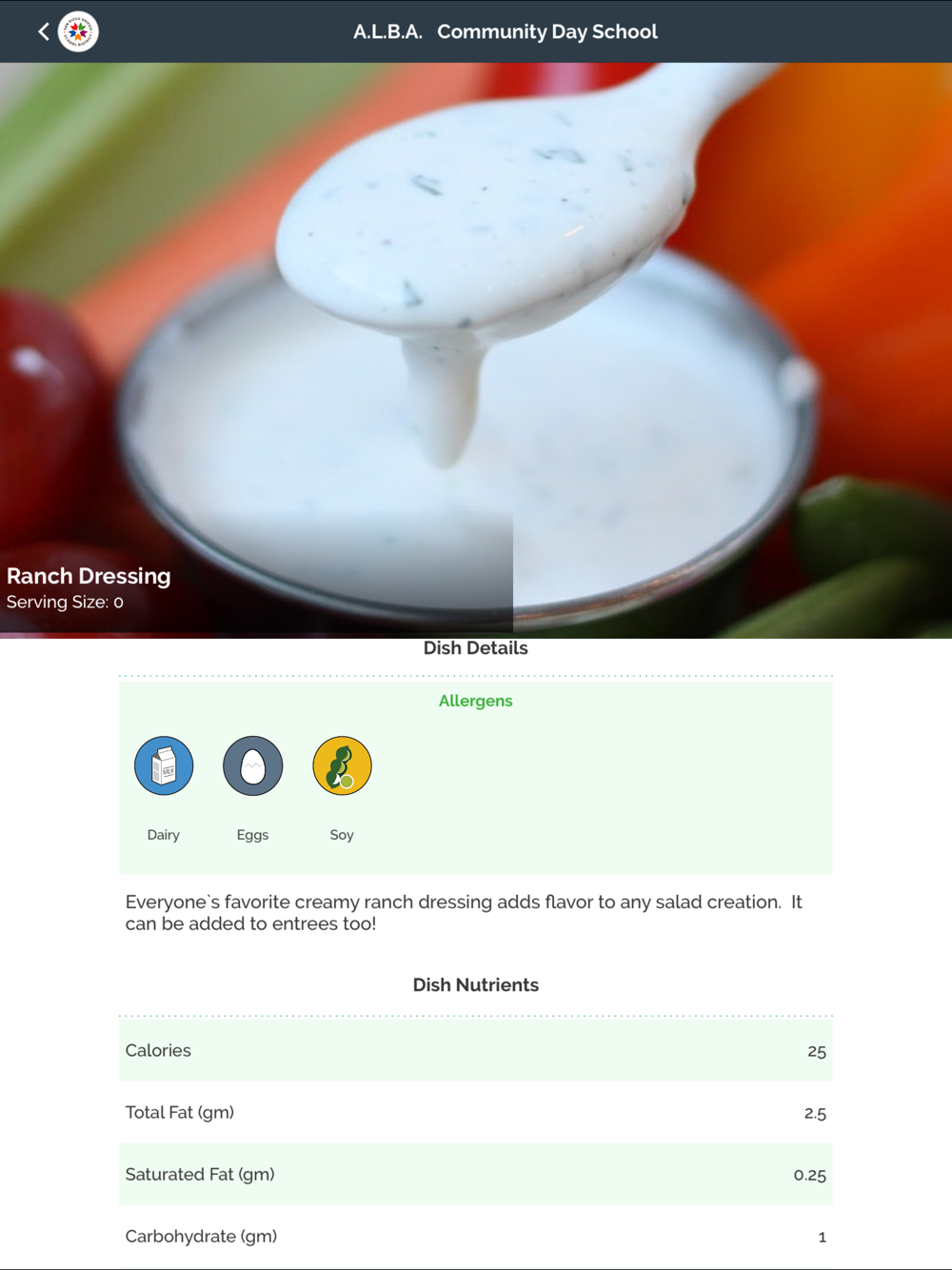Select the Soy allergen icon
952x1270 pixels.
coord(342,765)
